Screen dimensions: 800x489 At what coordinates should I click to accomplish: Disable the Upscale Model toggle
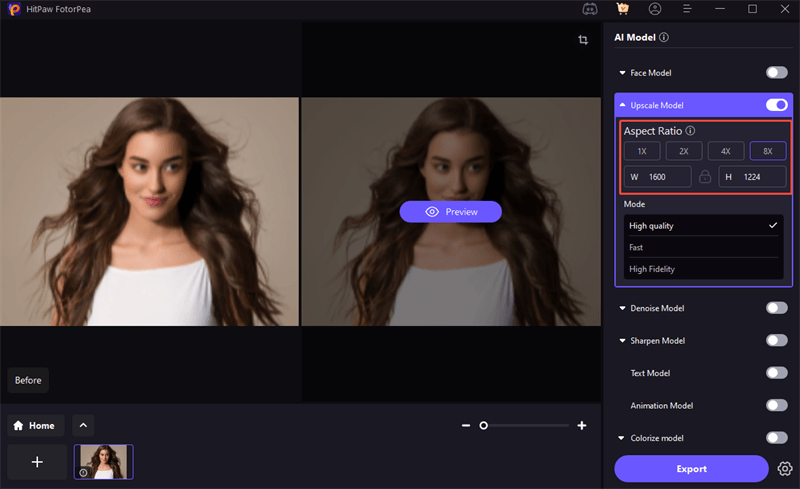(x=776, y=105)
